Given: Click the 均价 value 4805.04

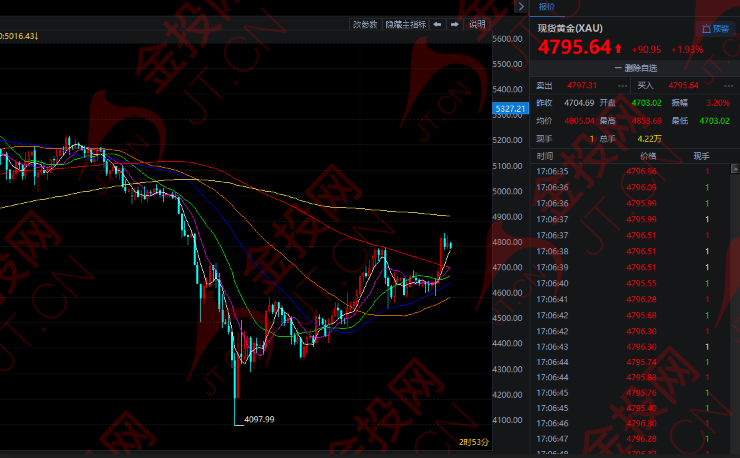Looking at the screenshot, I should click(579, 121).
